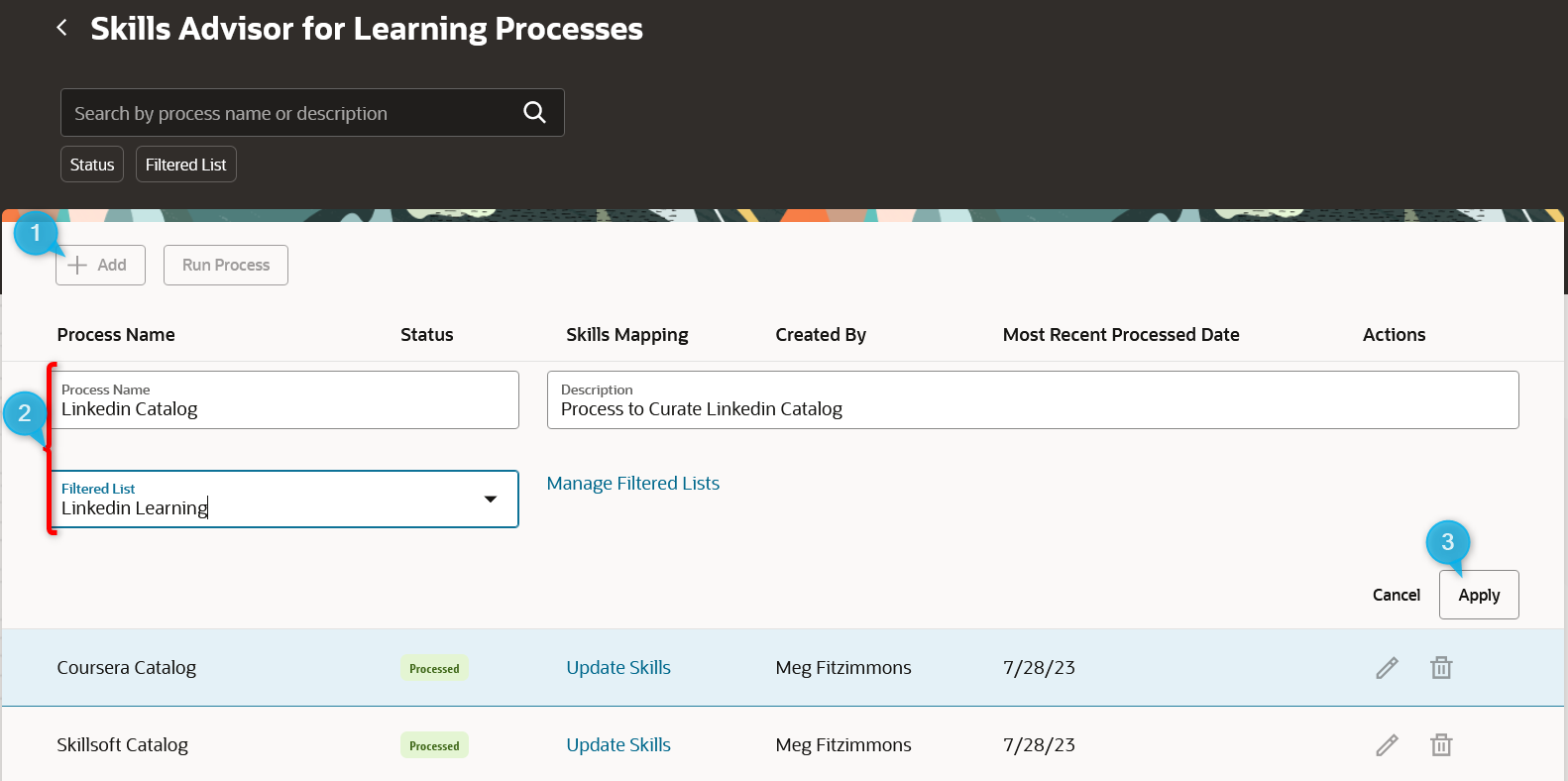
Task: Open the Manage Filtered Lists link
Action: [633, 484]
